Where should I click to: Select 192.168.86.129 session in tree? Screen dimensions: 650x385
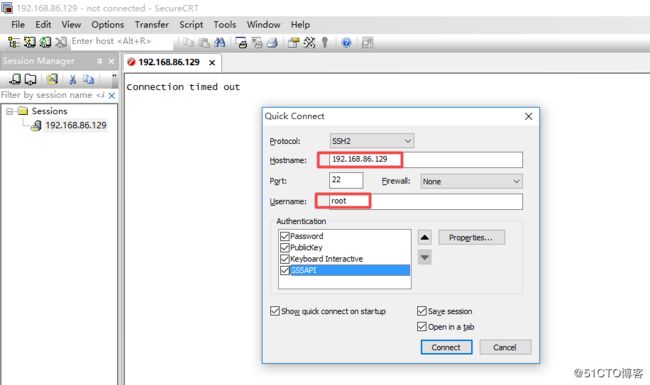click(x=76, y=125)
